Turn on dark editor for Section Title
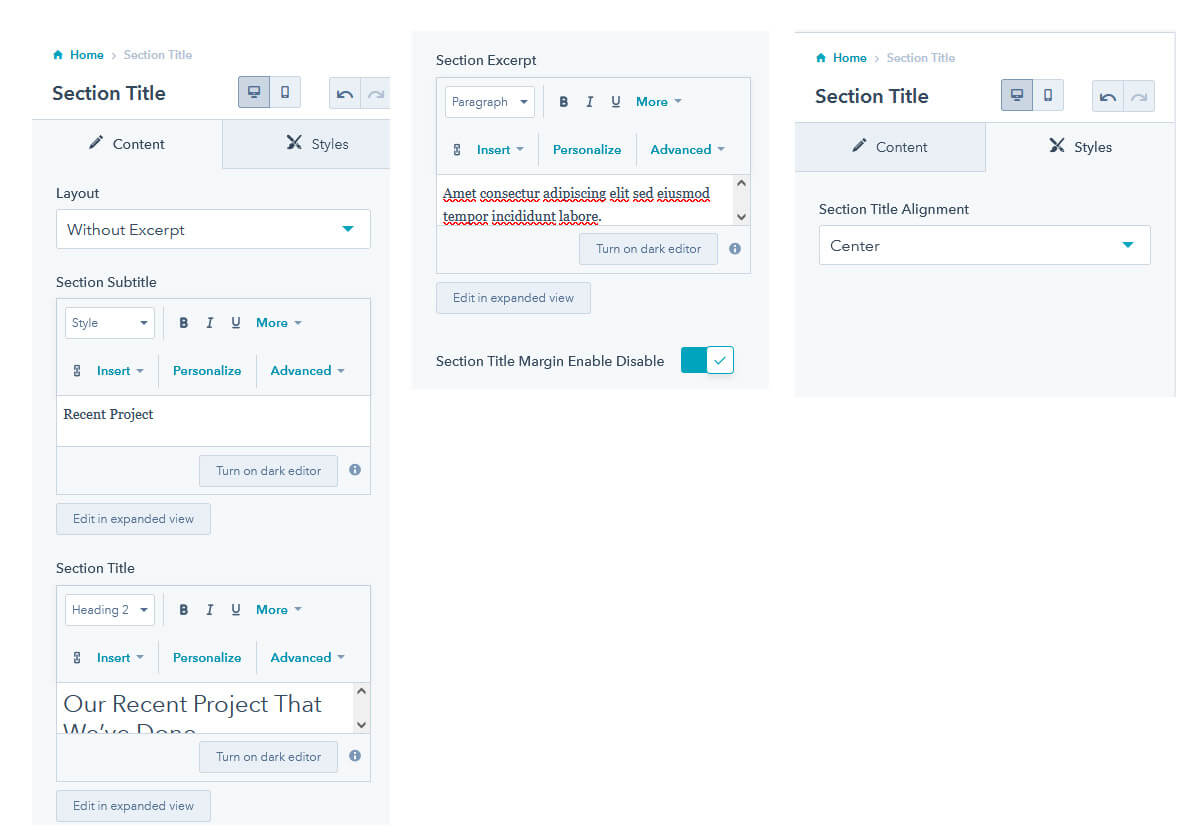Viewport: 1199px width, 837px height. coord(268,757)
